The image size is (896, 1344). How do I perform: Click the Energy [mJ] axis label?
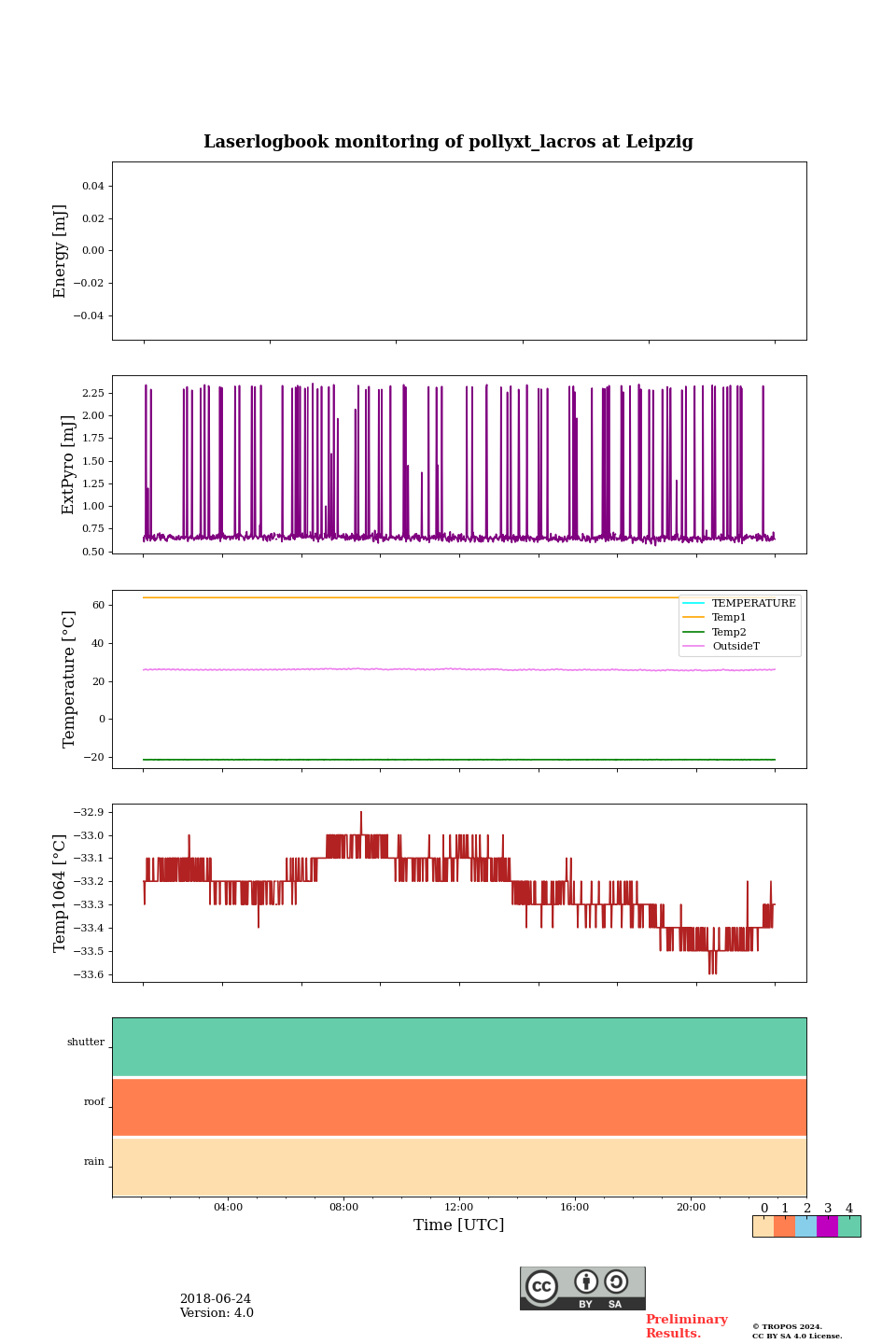click(60, 251)
